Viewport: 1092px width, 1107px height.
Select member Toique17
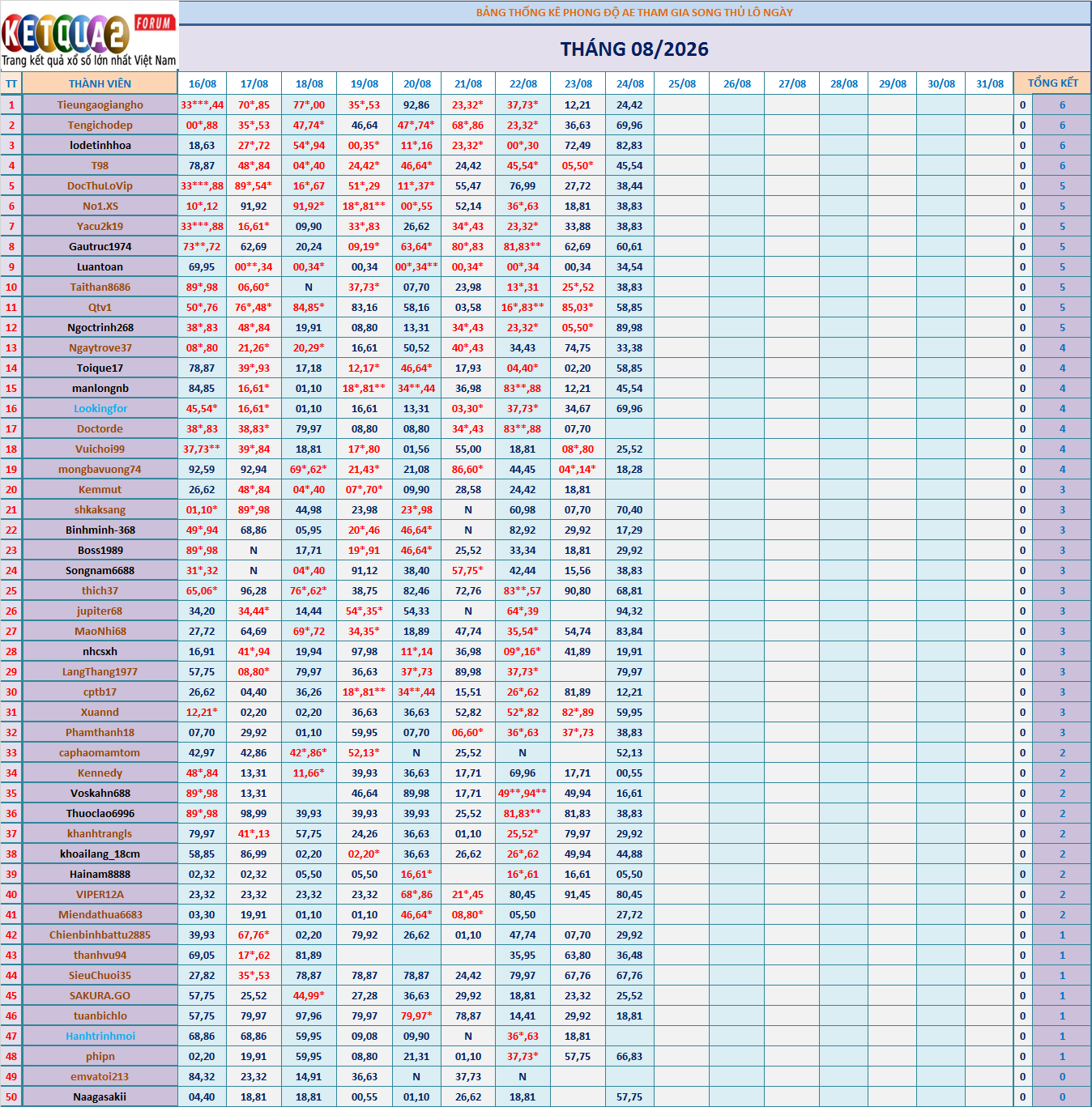[x=100, y=368]
